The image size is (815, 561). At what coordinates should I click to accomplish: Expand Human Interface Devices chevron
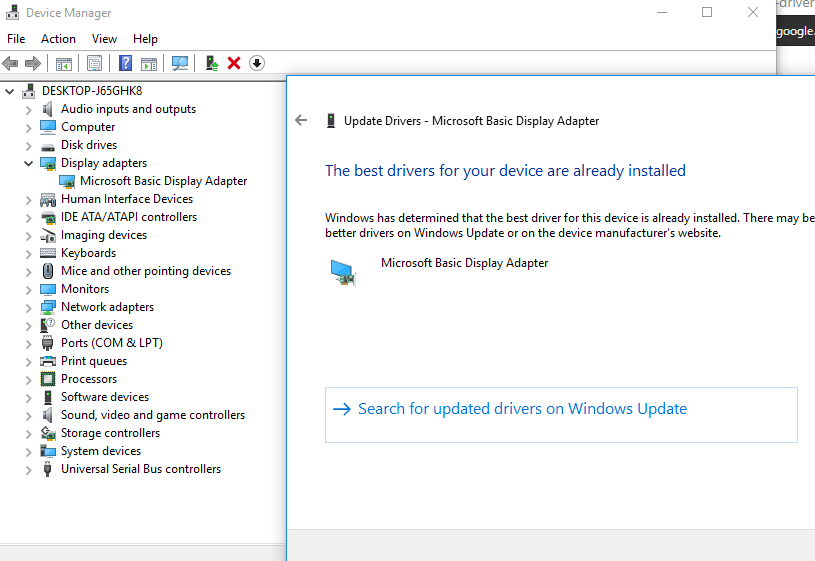[x=29, y=200]
